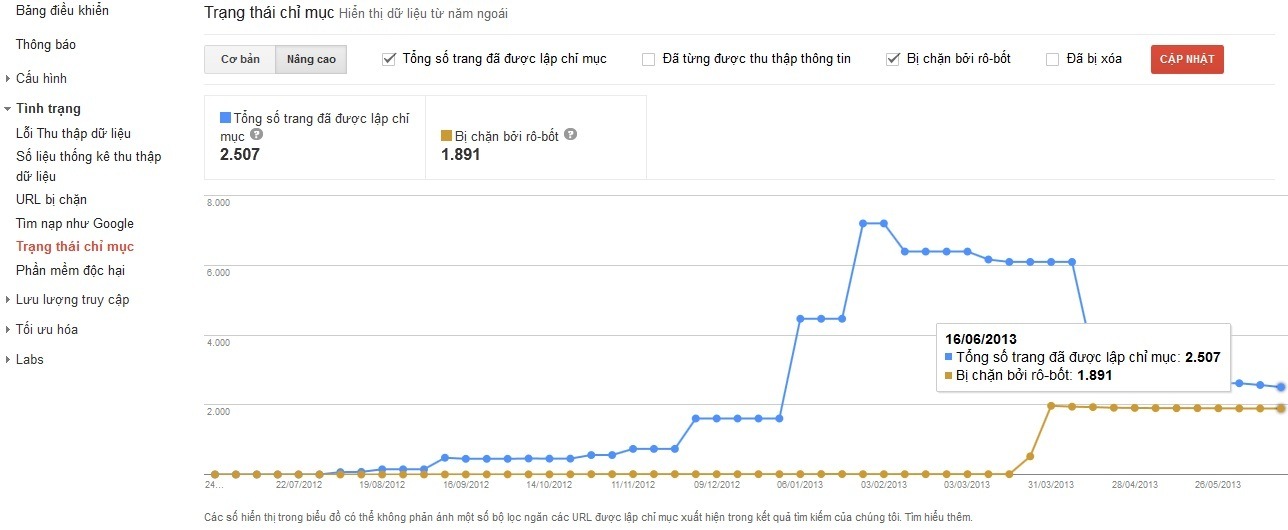Click gold legend square for robots blocked

[446, 135]
